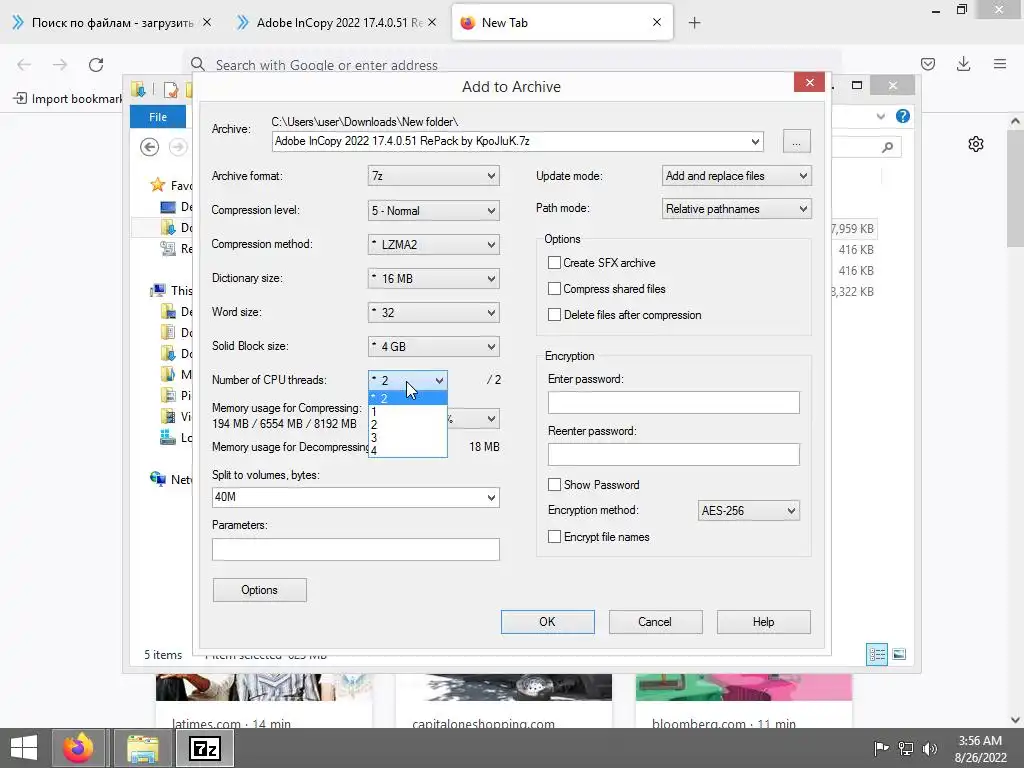Viewport: 1024px width, 768px height.
Task: Click the Parameters text field
Action: click(x=356, y=549)
